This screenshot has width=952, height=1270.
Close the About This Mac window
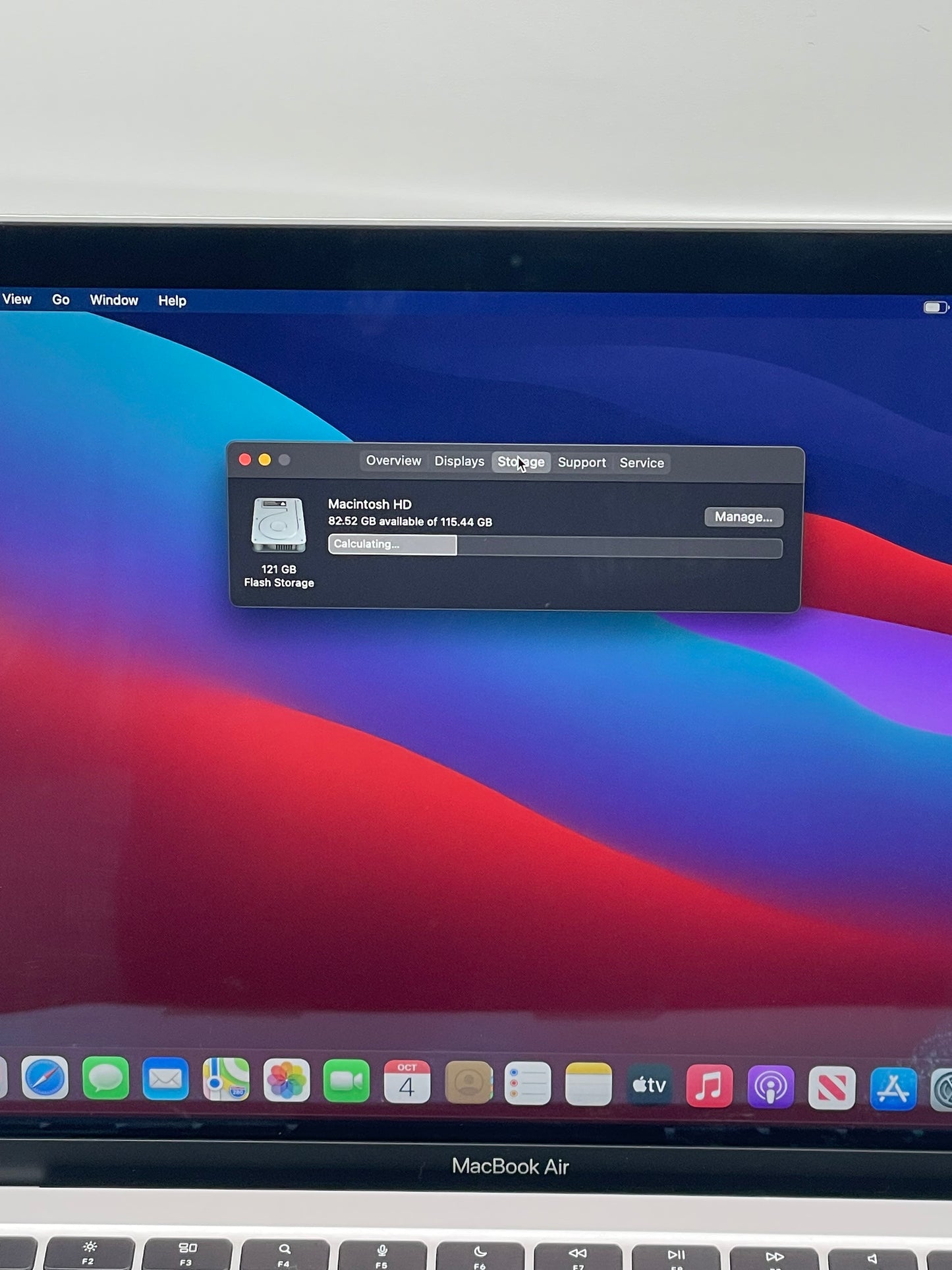point(245,459)
